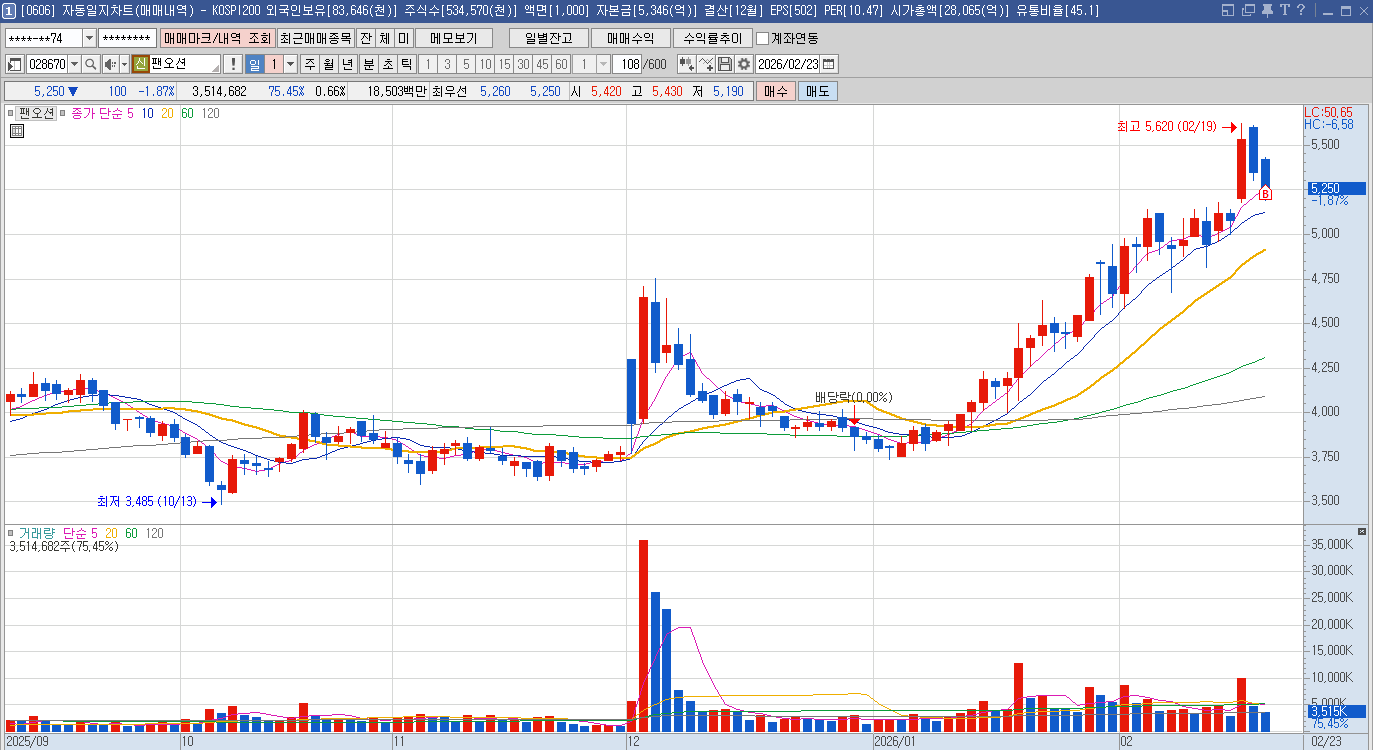Screen dimensions: 1373x750
Task: Enable the 계좌연동 checkbox
Action: coord(763,39)
